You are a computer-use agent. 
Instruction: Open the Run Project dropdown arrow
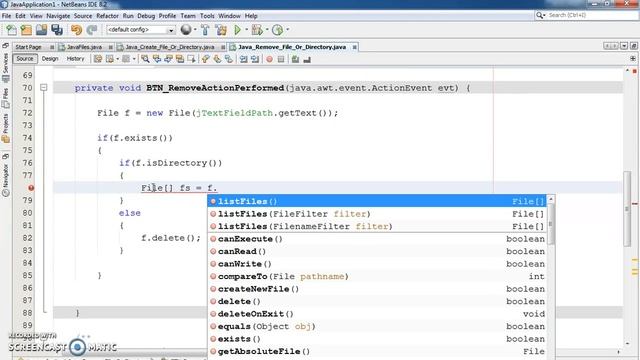246,29
